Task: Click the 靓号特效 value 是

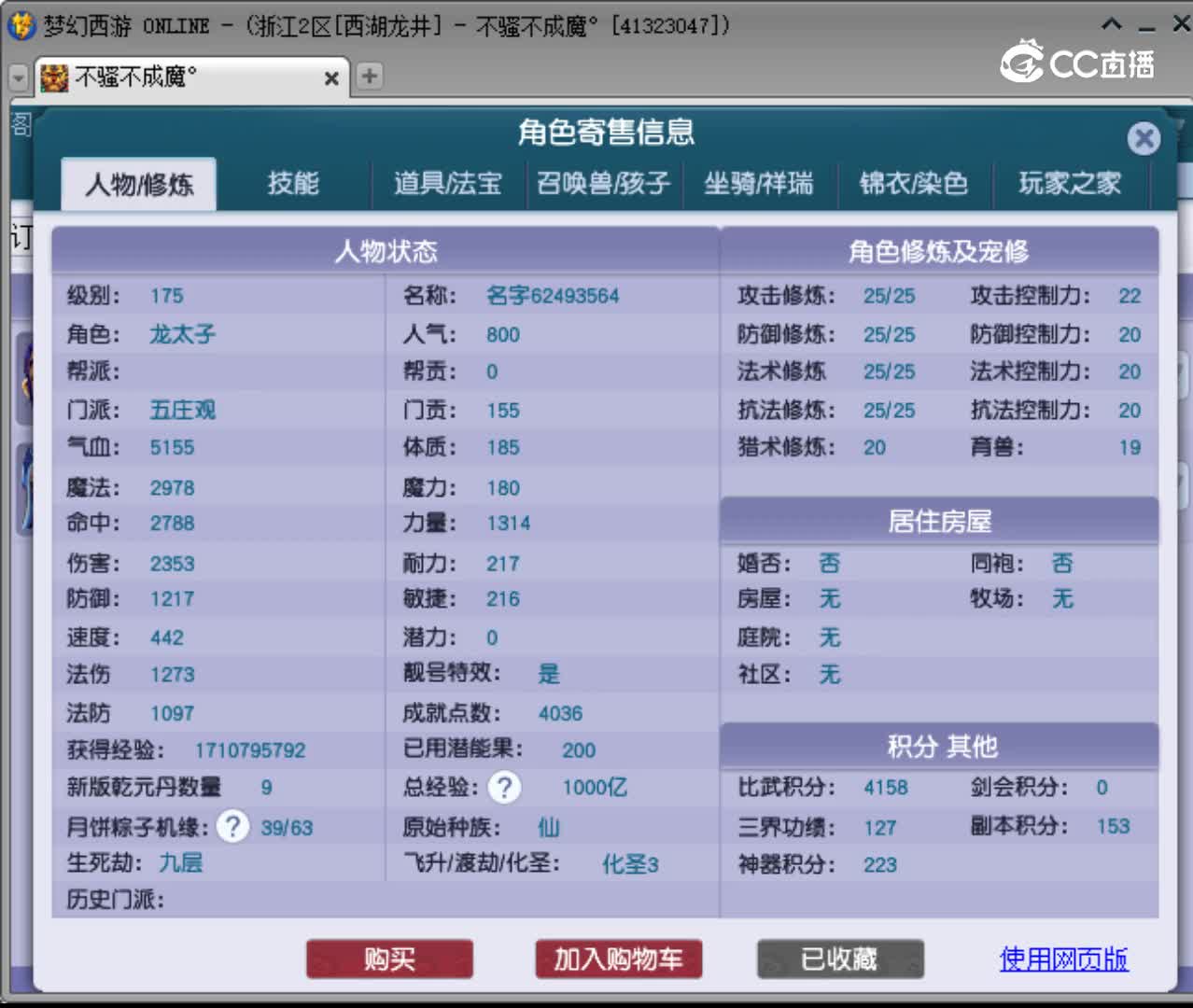Action: 549,674
